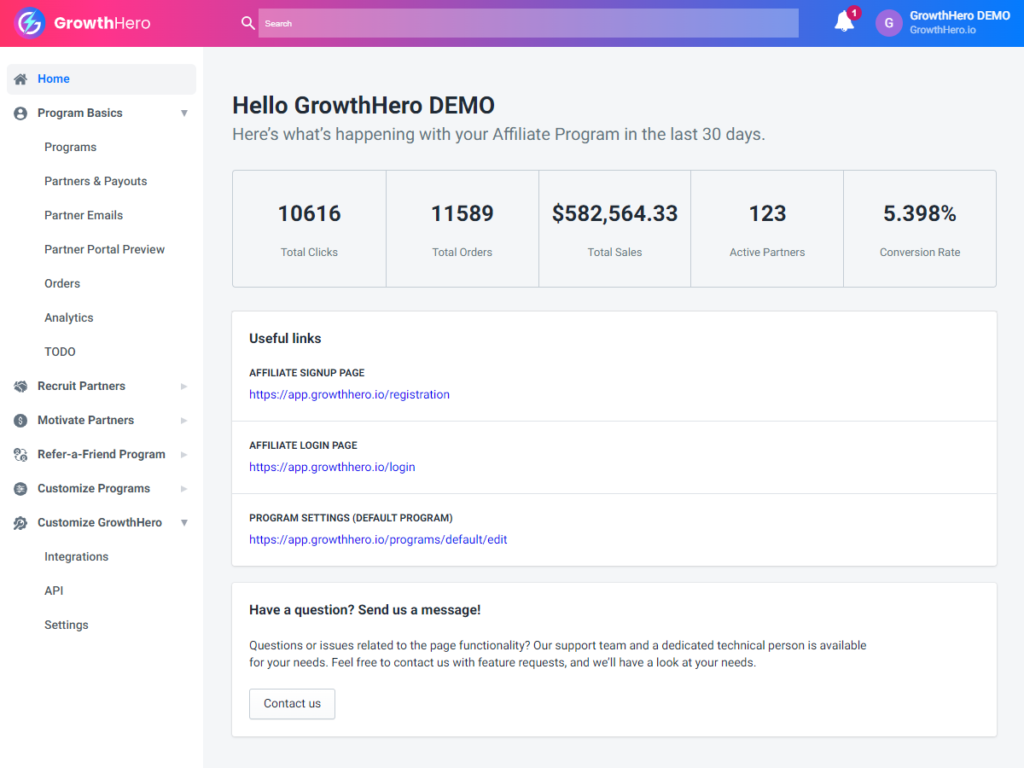Click the Refer-a-Friend Program icon
Image resolution: width=1024 pixels, height=768 pixels.
[21, 455]
